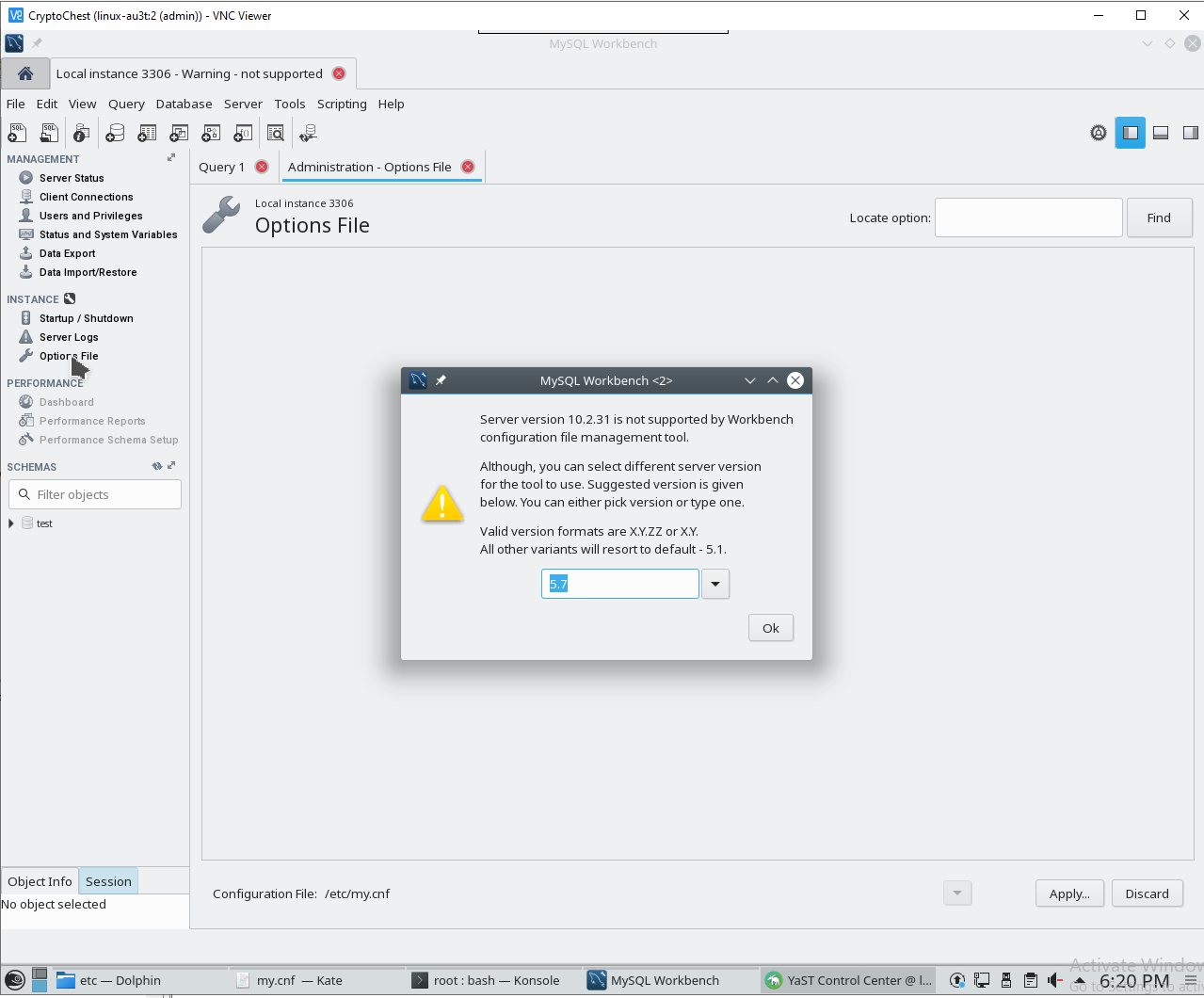Screen dimensions: 1204x998
Task: Show hidden system tray icons
Action: pos(1080,980)
